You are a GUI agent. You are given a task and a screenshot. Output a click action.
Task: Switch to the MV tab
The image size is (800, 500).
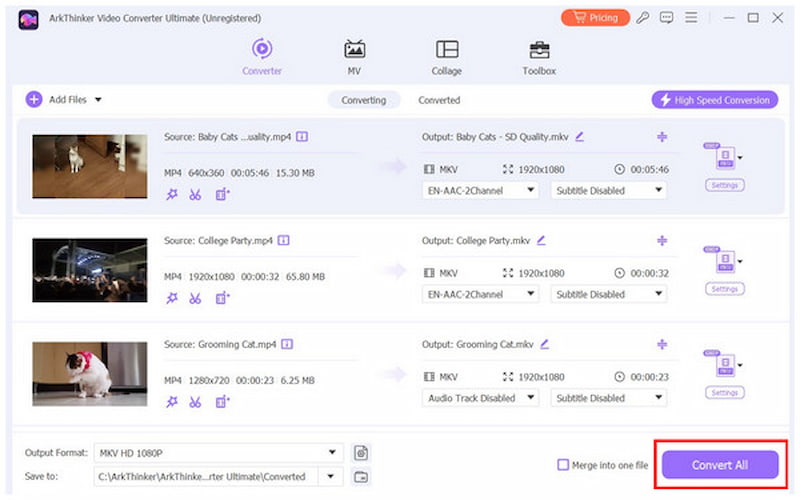tap(354, 57)
